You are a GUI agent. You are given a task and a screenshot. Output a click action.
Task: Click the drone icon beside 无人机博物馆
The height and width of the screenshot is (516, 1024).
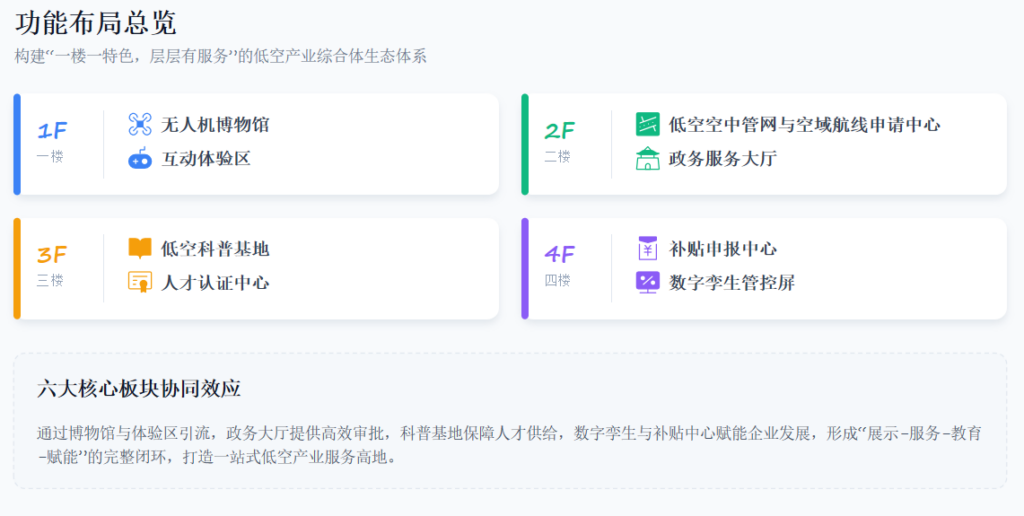140,125
